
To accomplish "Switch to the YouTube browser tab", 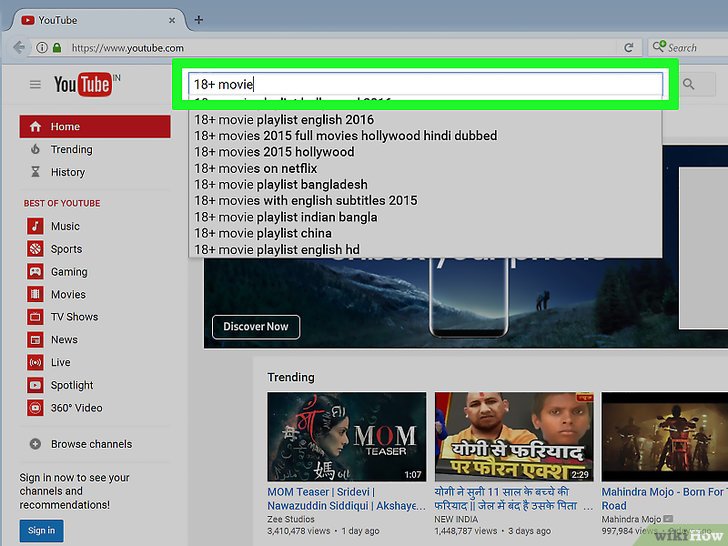I will [x=90, y=20].
